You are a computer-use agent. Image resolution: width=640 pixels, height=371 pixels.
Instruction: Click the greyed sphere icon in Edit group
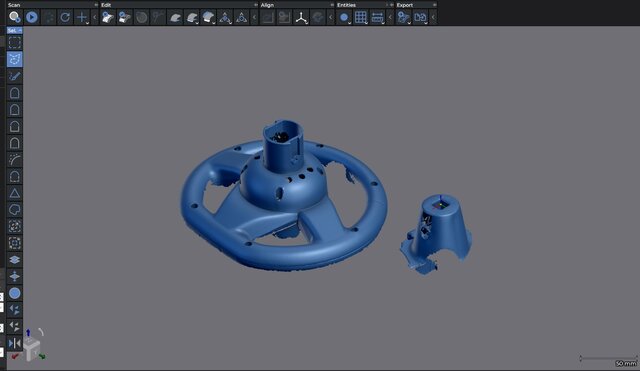(x=141, y=17)
